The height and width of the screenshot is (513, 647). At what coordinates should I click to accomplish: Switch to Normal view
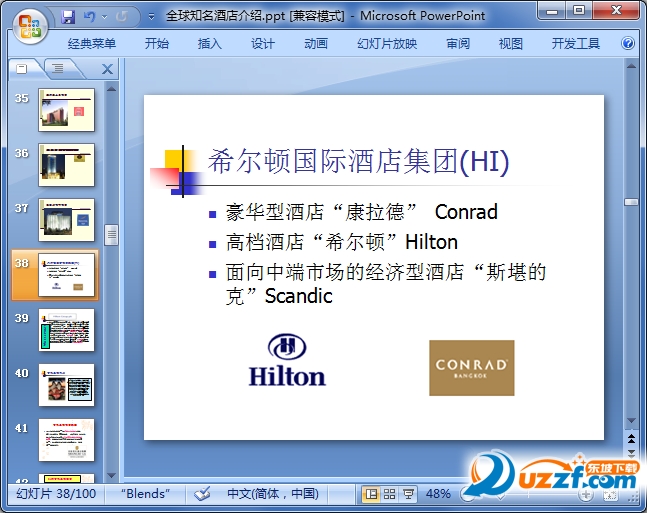pyautogui.click(x=371, y=494)
